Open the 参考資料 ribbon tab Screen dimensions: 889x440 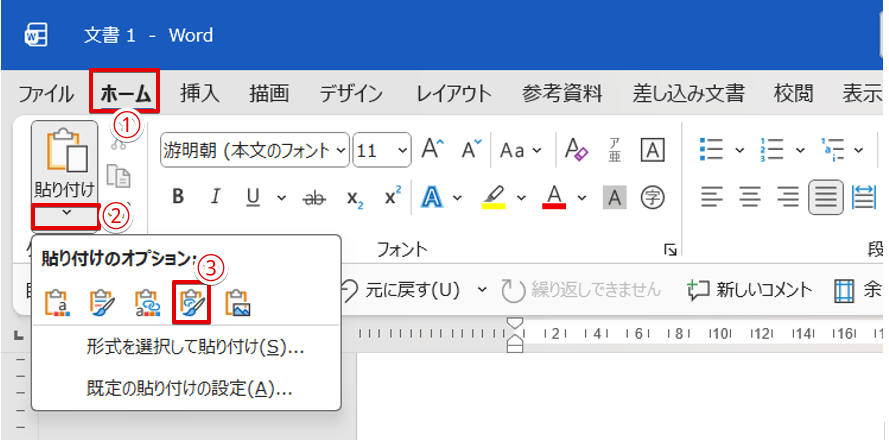pos(562,94)
